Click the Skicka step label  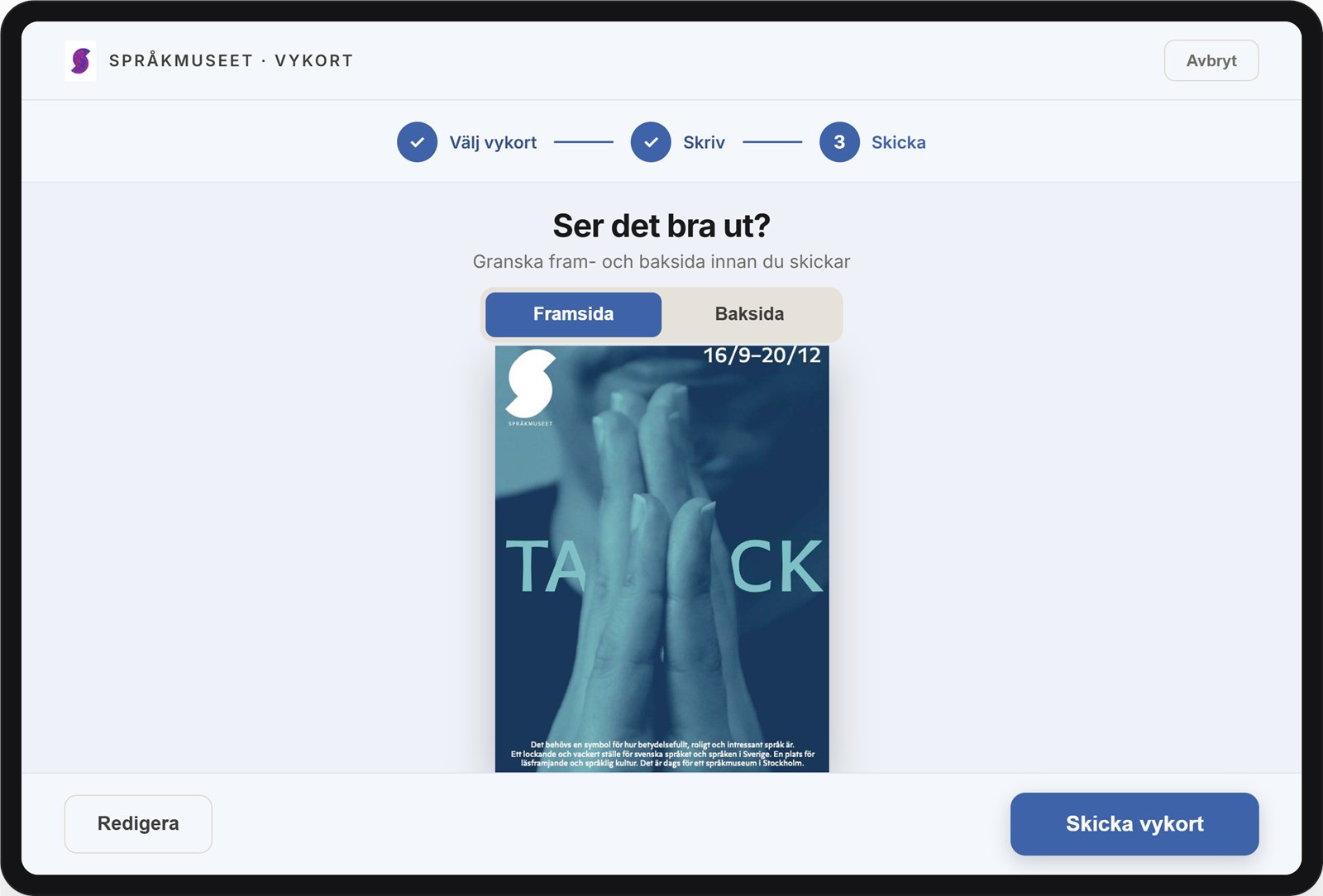[898, 142]
